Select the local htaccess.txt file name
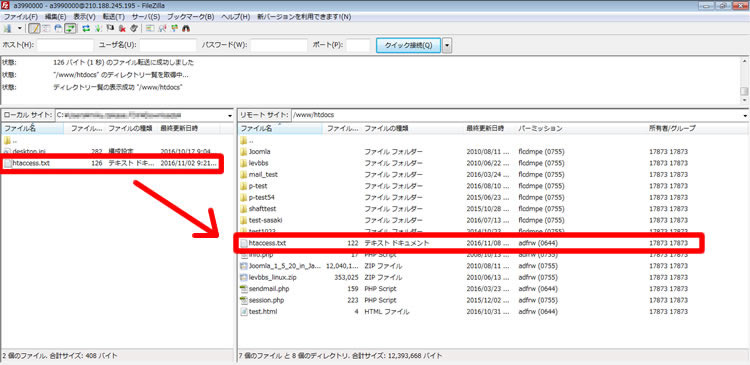The image size is (750, 365). [x=32, y=163]
